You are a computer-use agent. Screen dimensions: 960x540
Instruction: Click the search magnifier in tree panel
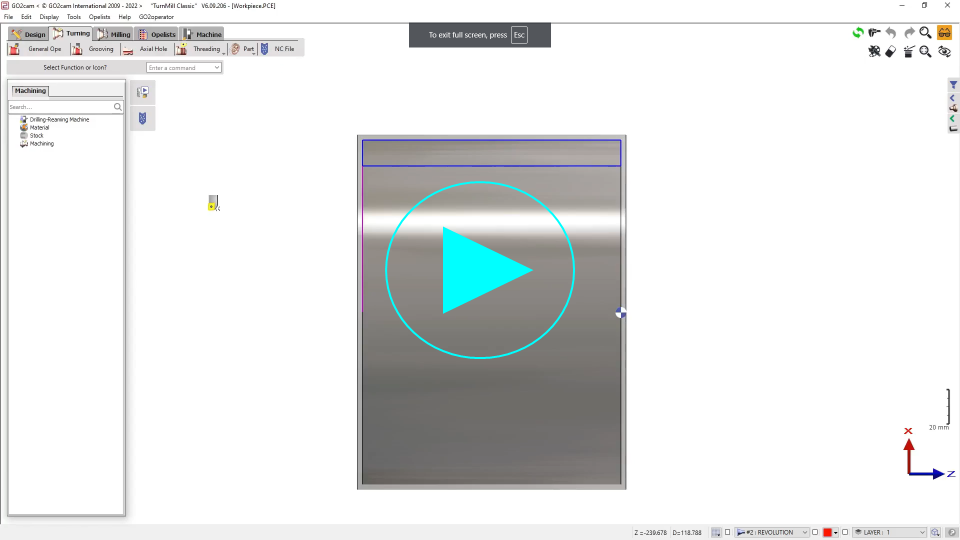118,107
